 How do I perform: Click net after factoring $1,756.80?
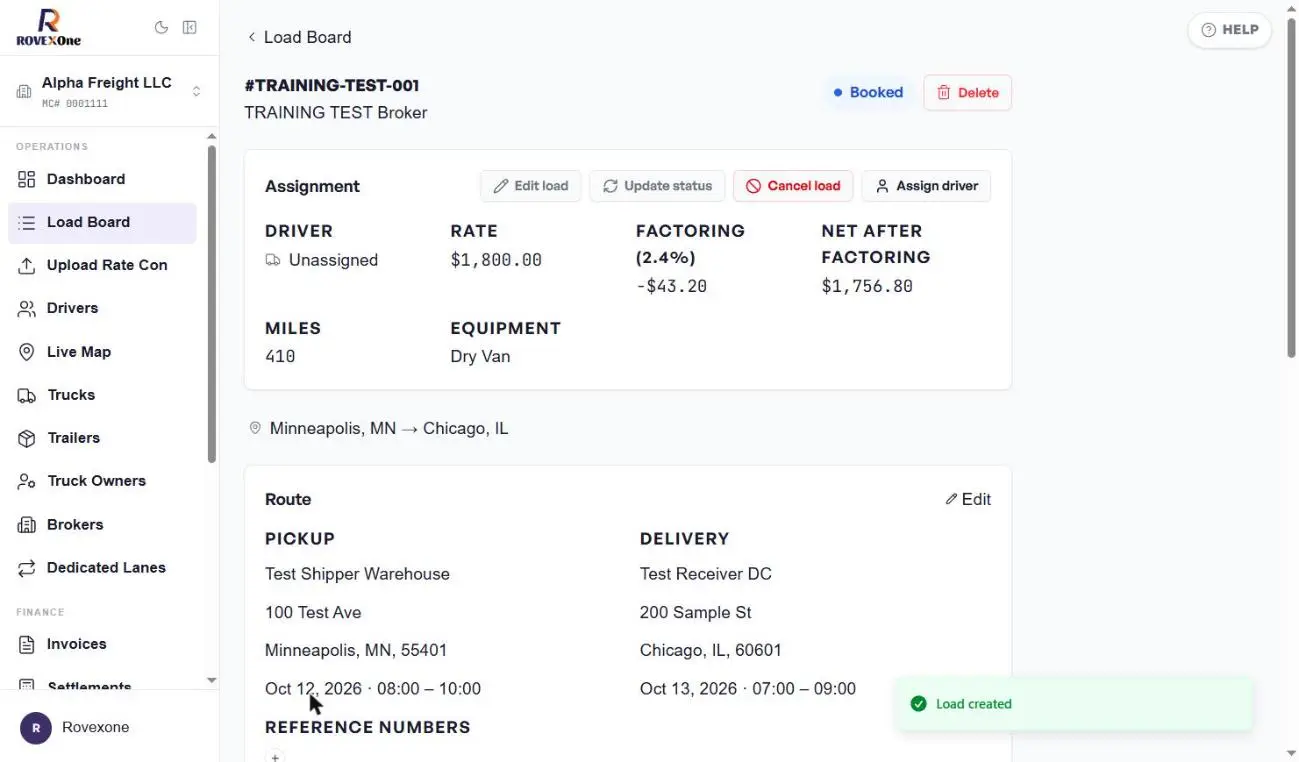tap(867, 286)
